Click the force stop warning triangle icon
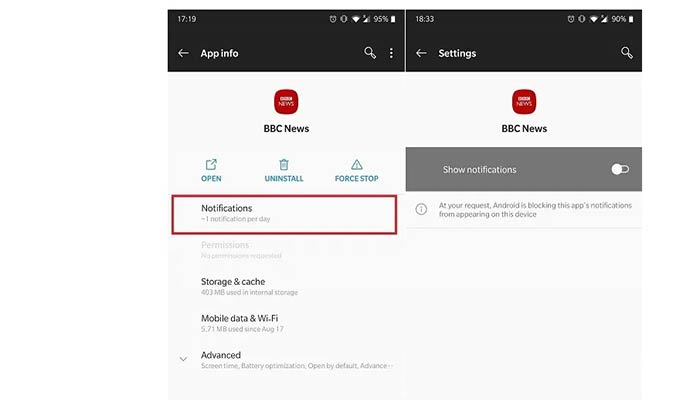Screen dimensions: 700x400 point(357,165)
